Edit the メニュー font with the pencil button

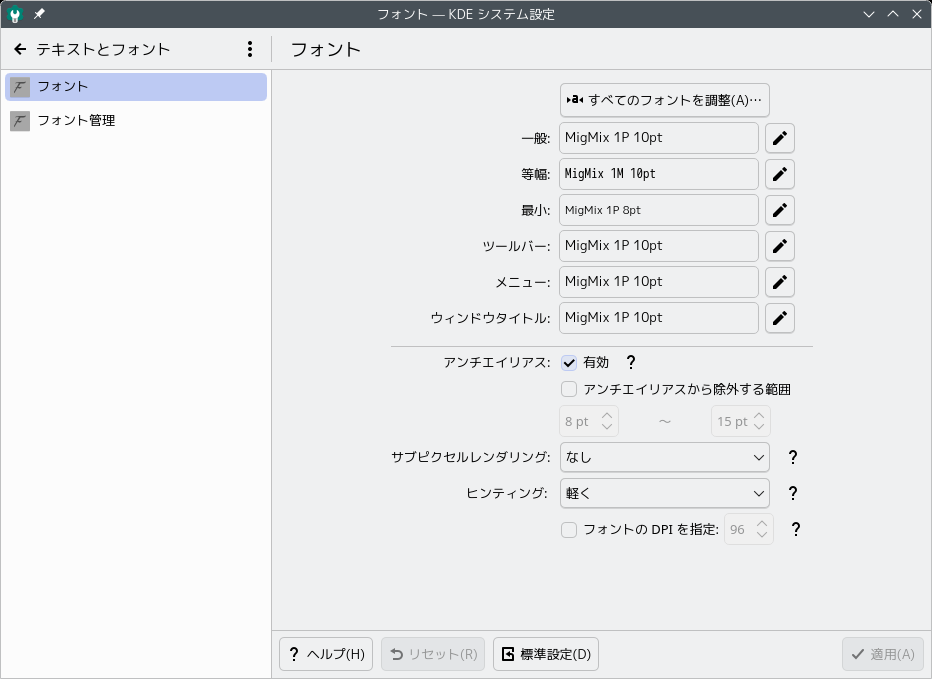[x=779, y=282]
